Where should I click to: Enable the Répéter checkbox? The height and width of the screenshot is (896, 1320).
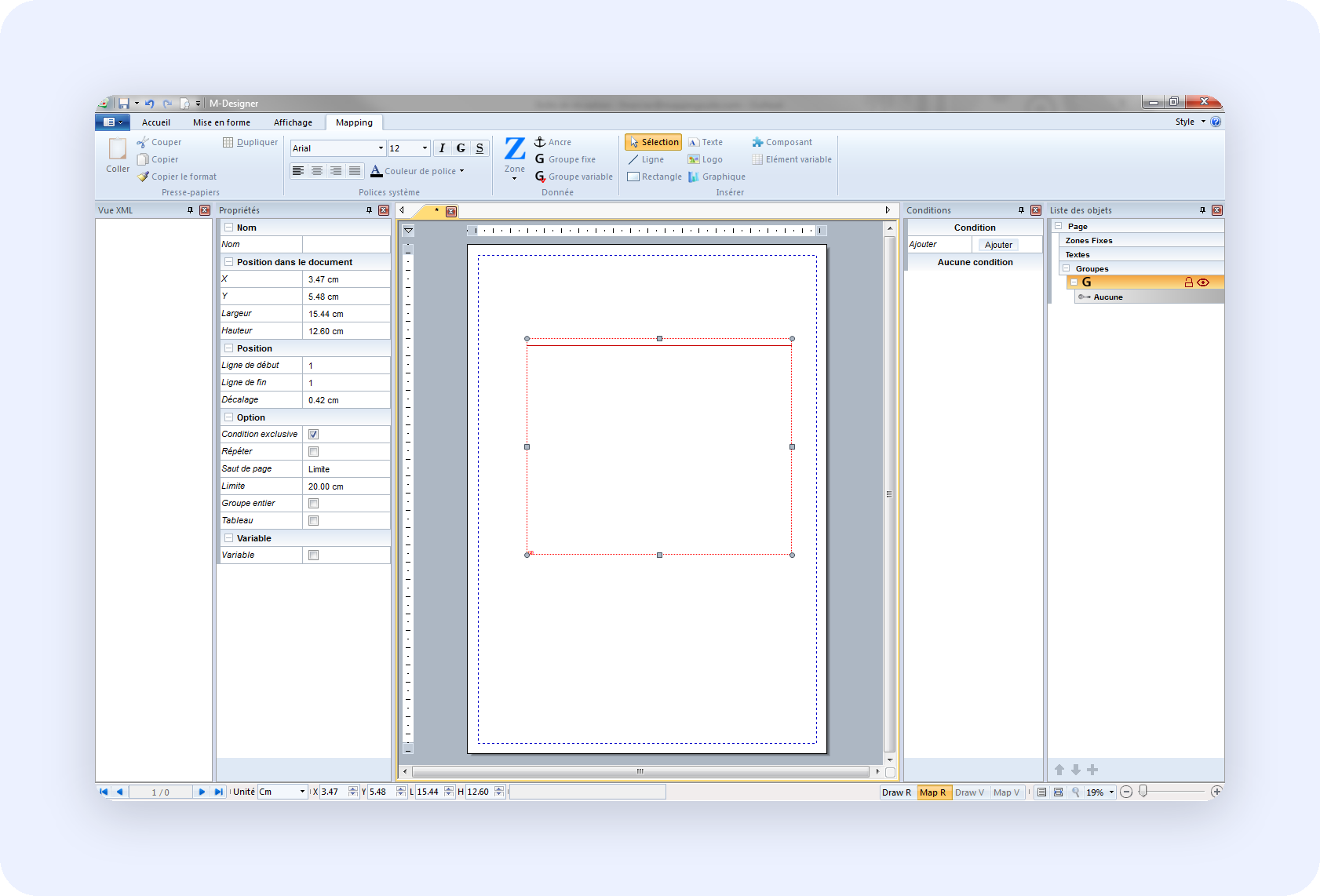tap(313, 451)
